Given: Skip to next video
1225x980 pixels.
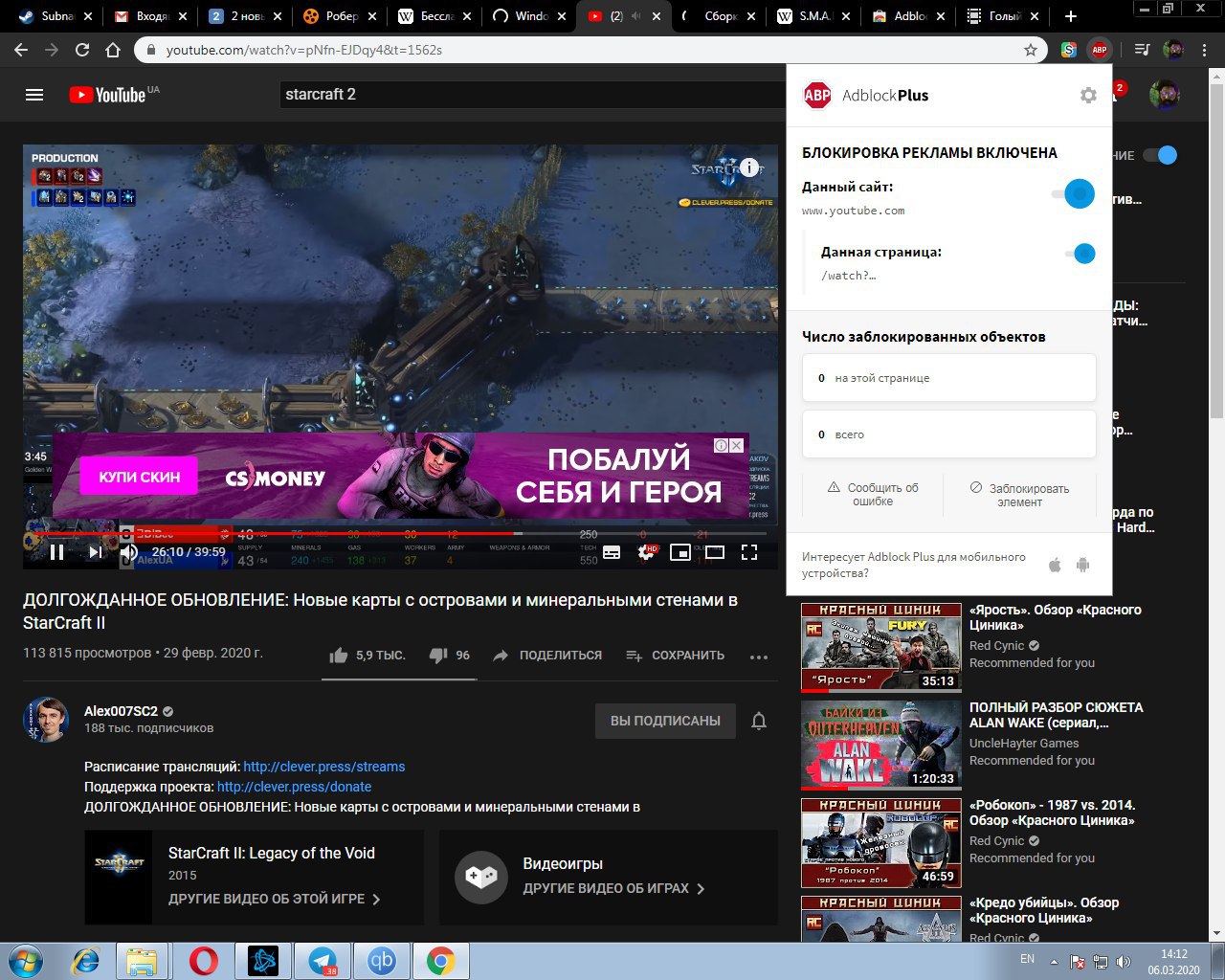Looking at the screenshot, I should click(95, 551).
